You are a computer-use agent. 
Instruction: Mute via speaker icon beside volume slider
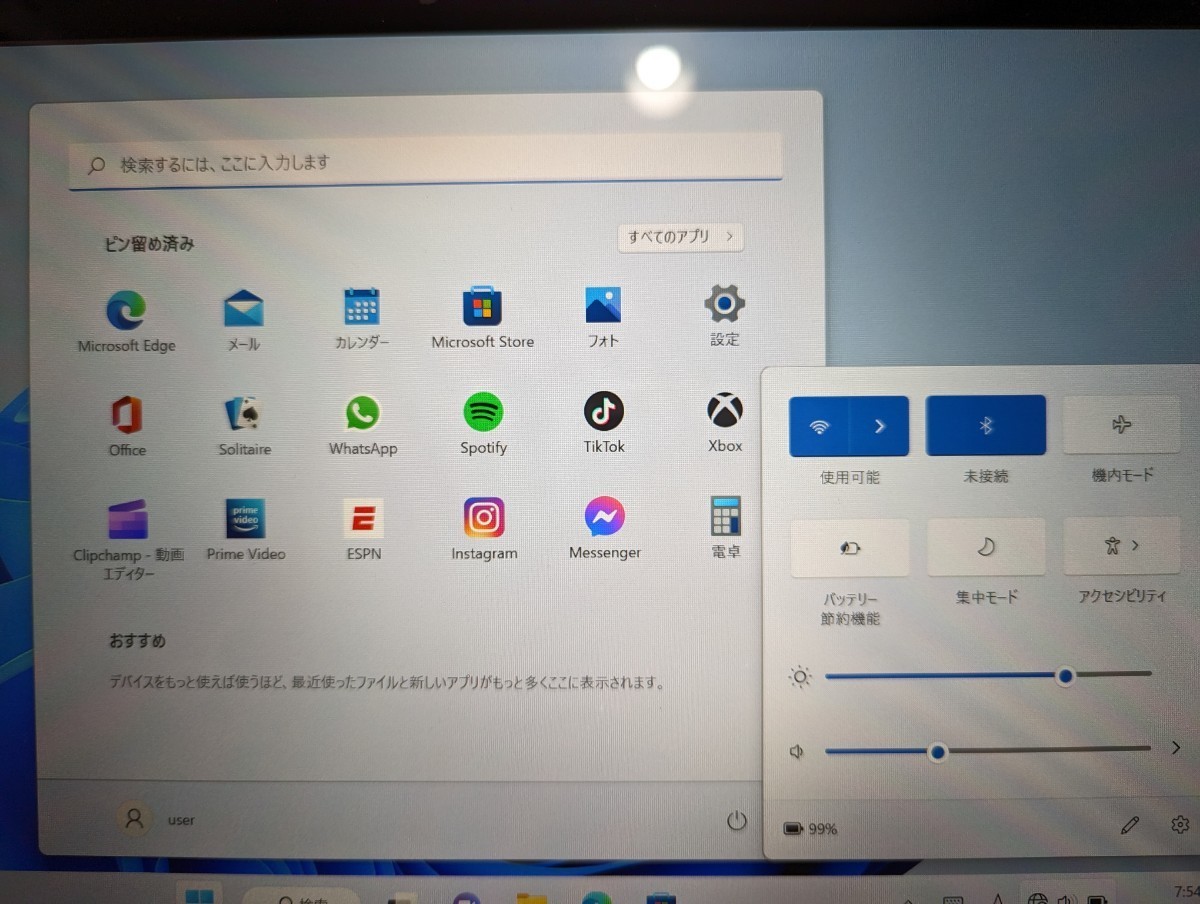[798, 752]
